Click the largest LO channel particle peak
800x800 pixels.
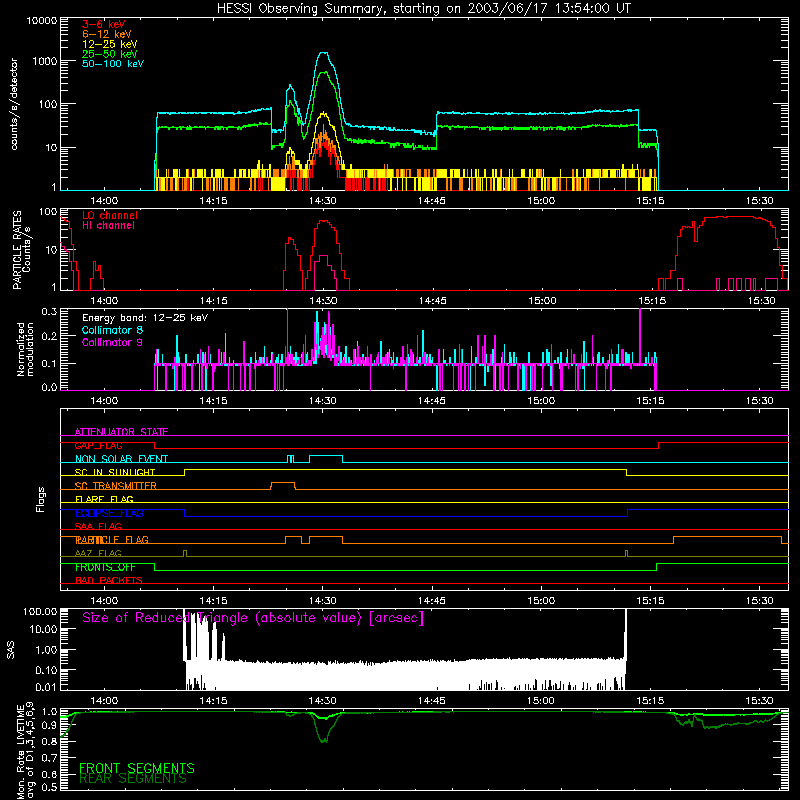tap(735, 217)
